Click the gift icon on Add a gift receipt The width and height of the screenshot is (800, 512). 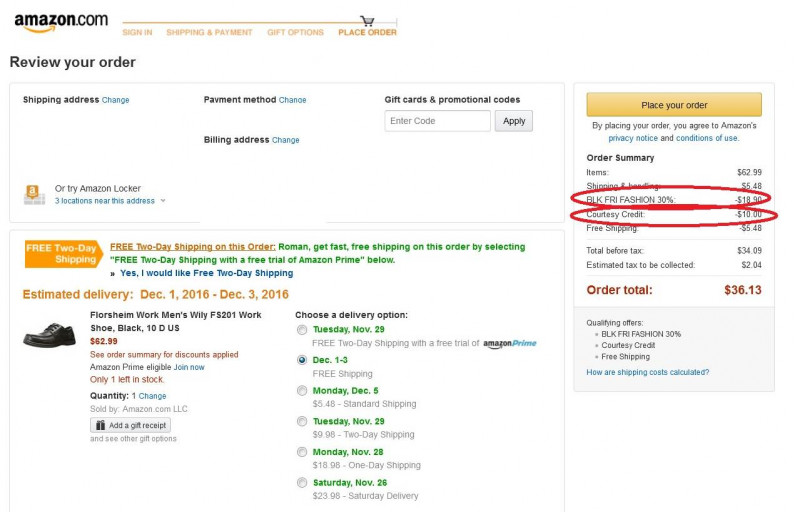pyautogui.click(x=101, y=425)
